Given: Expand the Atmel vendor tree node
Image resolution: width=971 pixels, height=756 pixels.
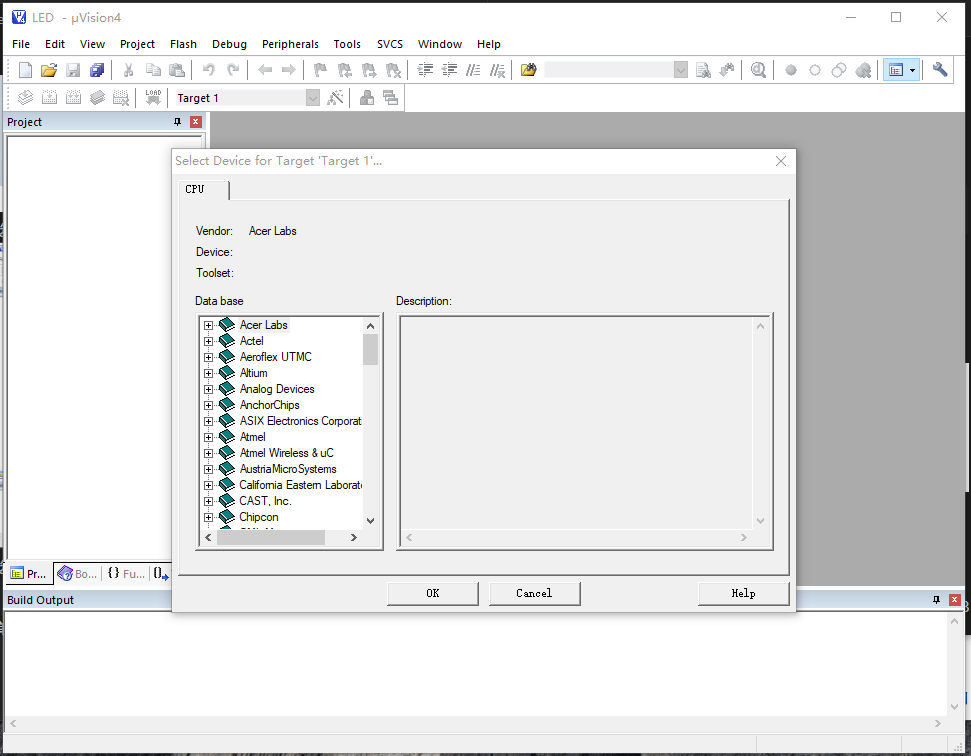Looking at the screenshot, I should [209, 437].
